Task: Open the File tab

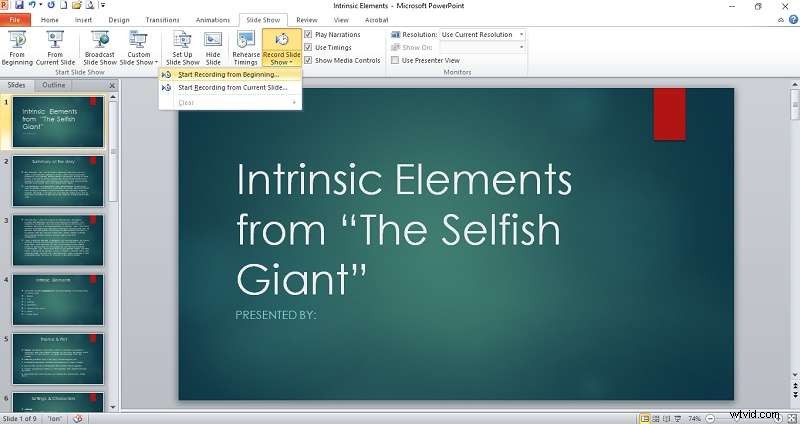Action: [x=15, y=20]
